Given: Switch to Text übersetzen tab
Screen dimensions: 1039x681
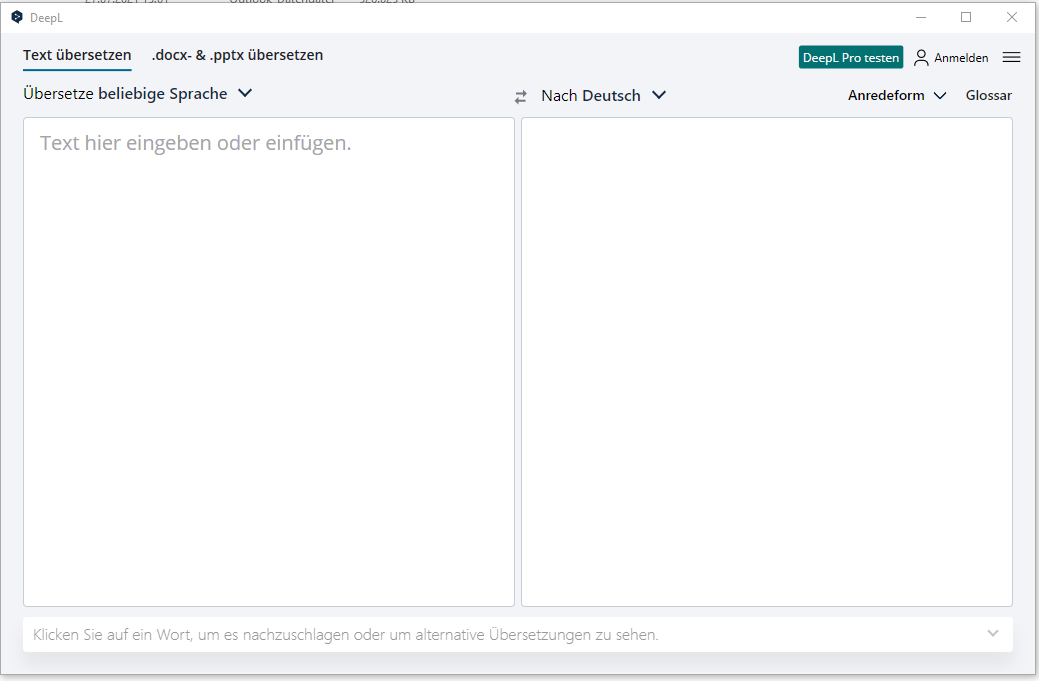Looking at the screenshot, I should coord(77,55).
